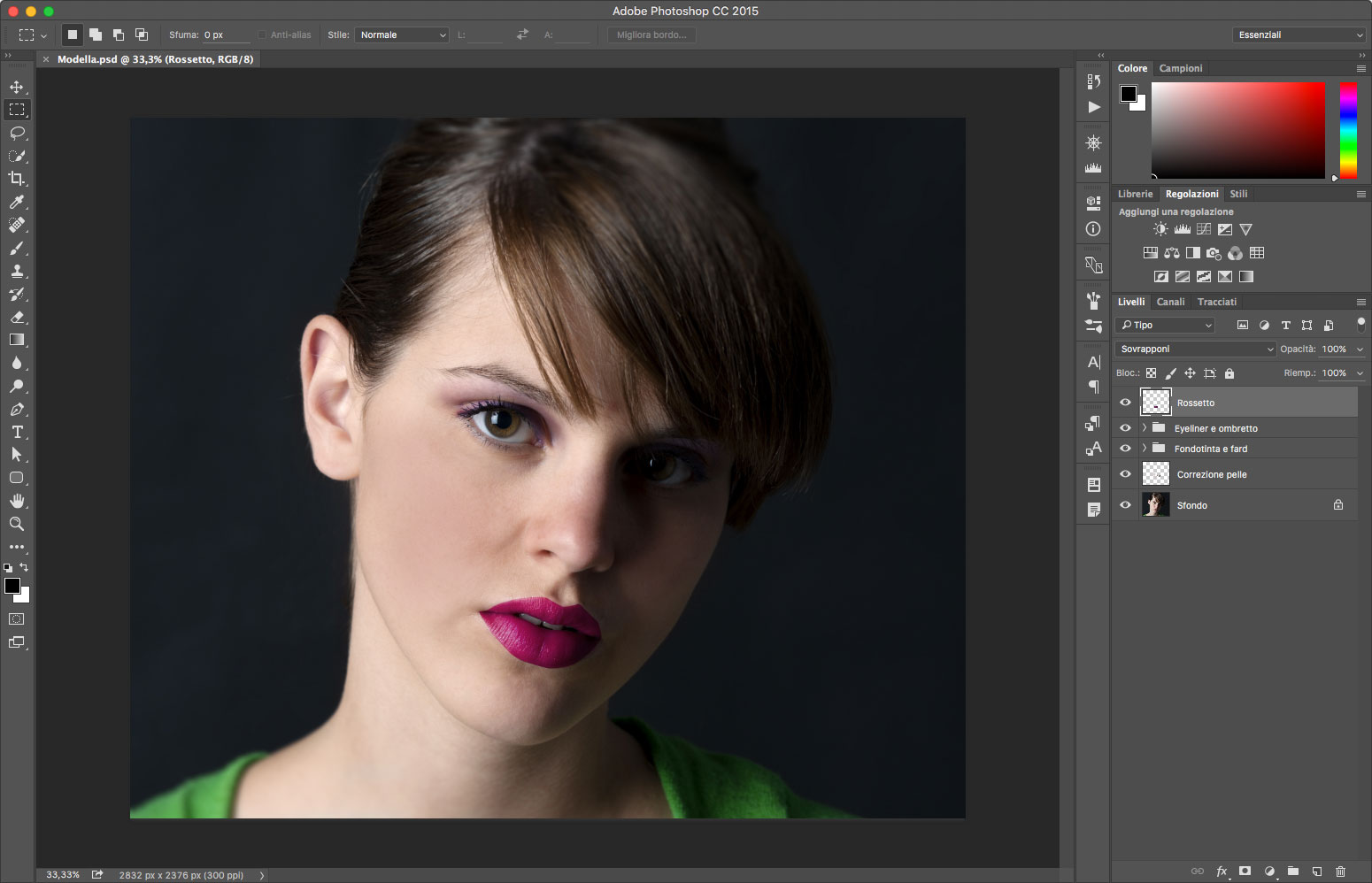The width and height of the screenshot is (1372, 883).
Task: Select the Dodge tool
Action: pos(17,386)
